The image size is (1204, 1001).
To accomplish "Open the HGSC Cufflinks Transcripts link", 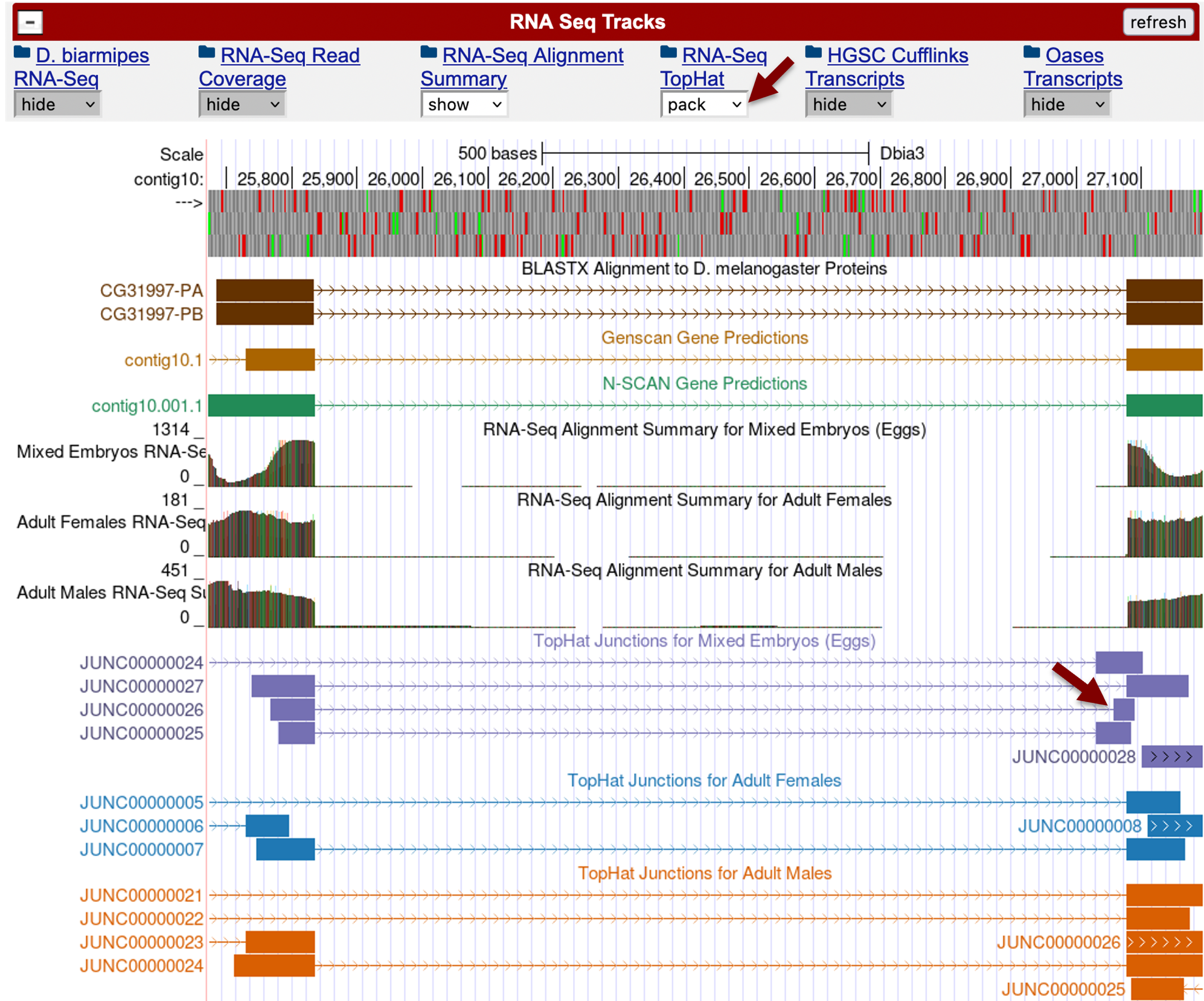I will 887,67.
